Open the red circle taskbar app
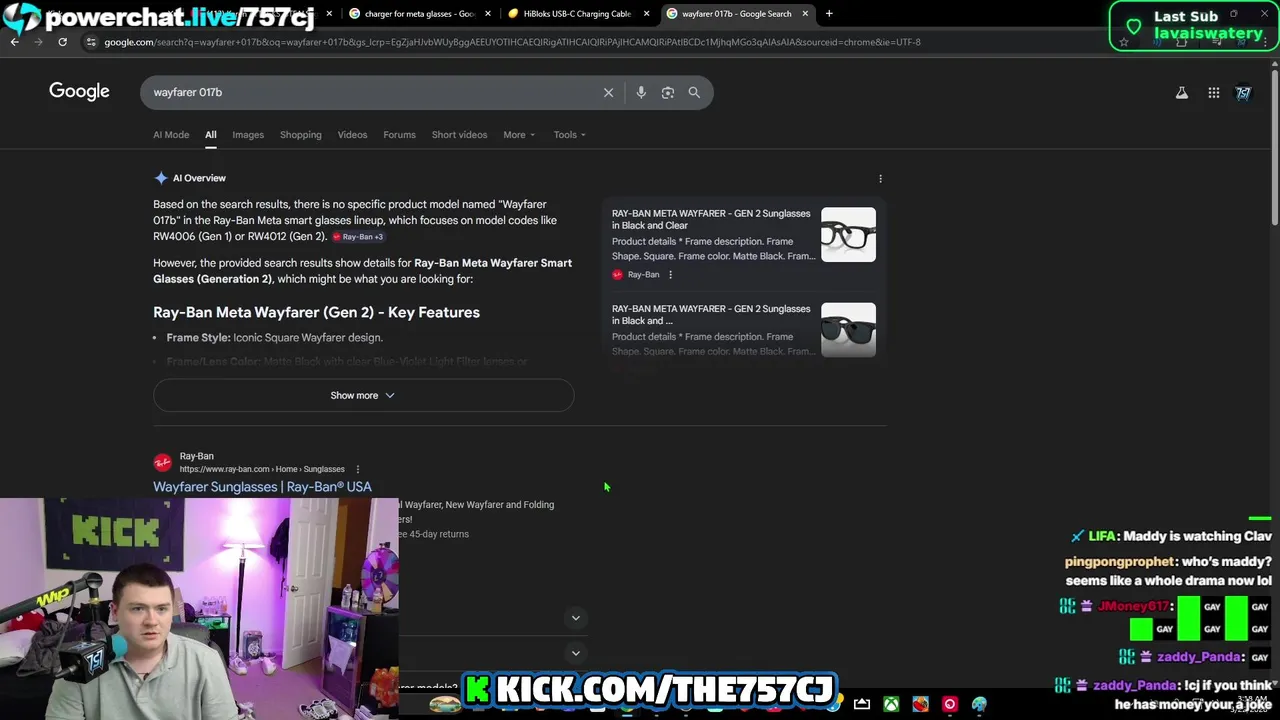The height and width of the screenshot is (720, 1280). click(950, 704)
